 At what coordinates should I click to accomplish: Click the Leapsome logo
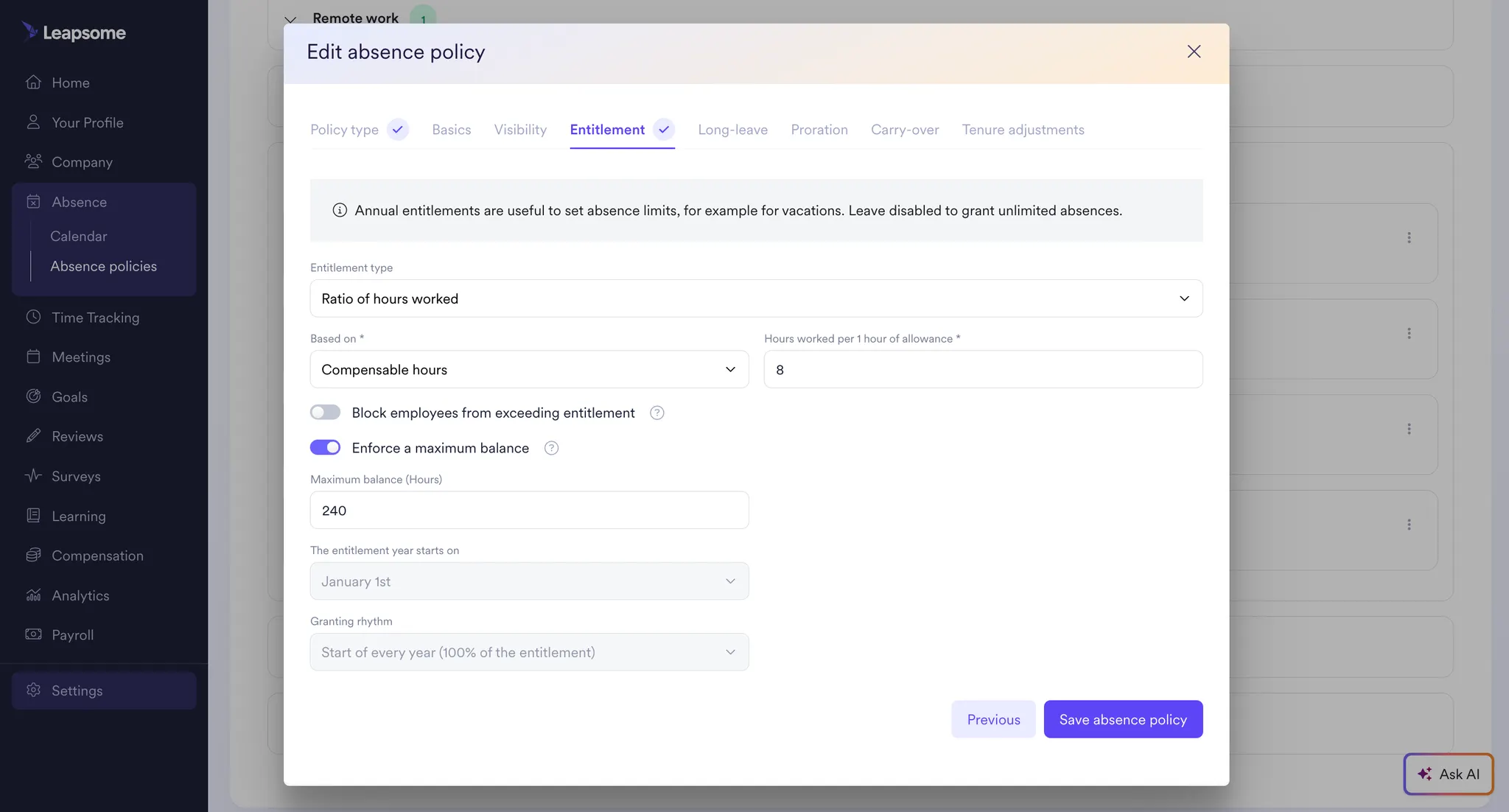click(74, 32)
